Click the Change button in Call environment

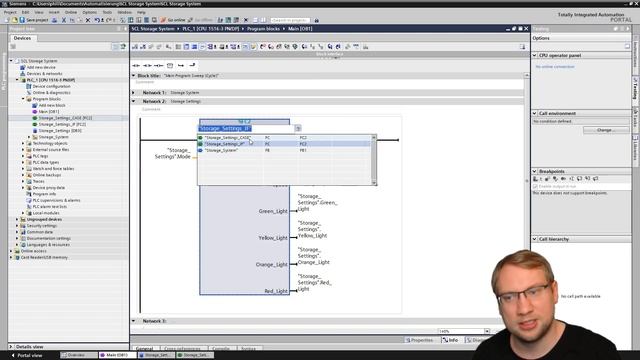[x=606, y=130]
